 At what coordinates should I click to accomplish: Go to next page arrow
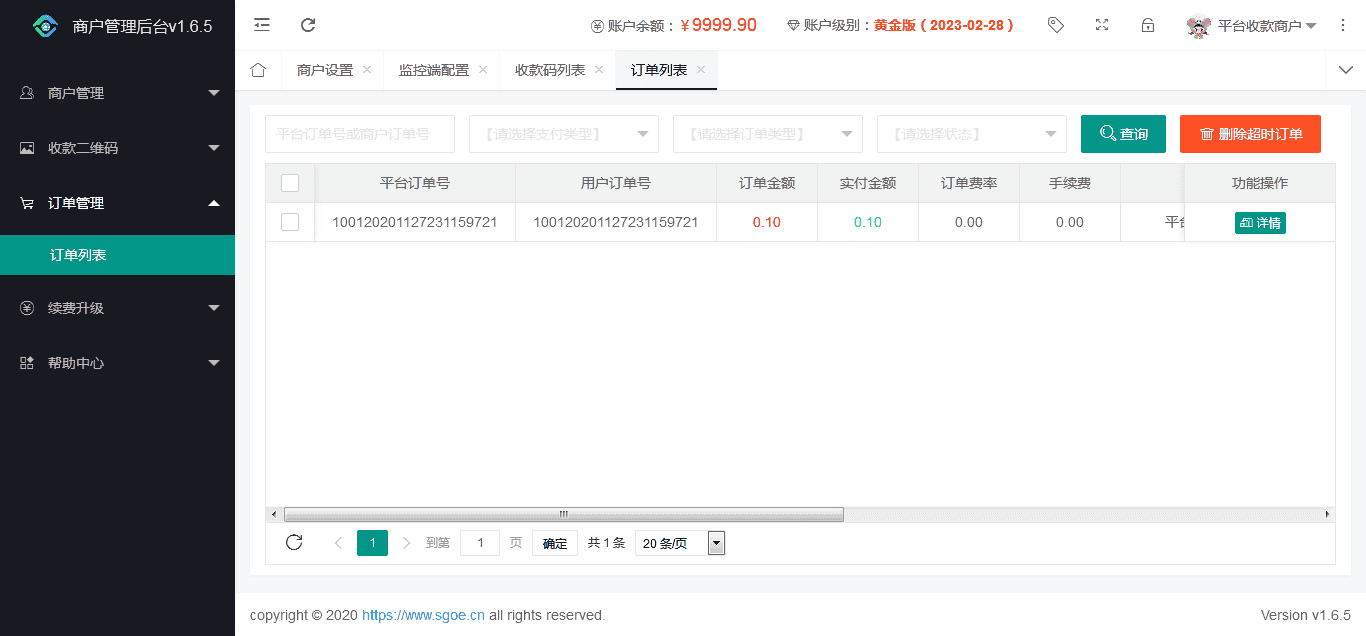point(406,543)
